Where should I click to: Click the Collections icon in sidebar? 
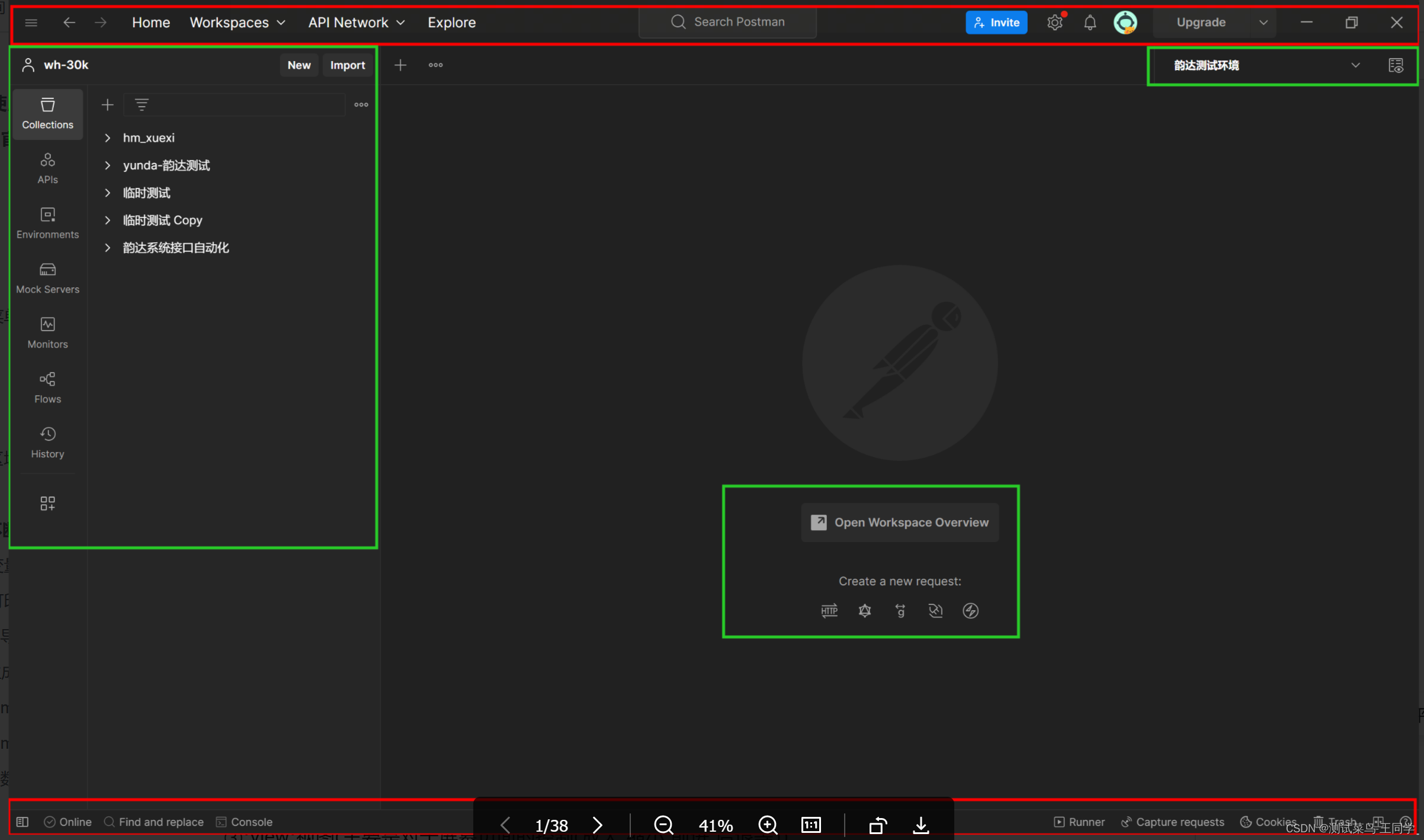point(48,112)
